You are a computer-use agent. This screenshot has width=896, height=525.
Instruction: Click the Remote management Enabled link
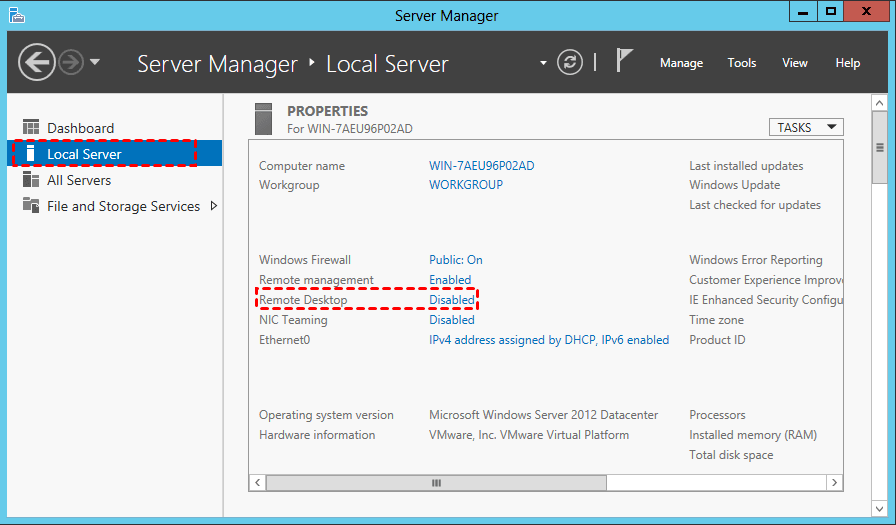coord(450,280)
